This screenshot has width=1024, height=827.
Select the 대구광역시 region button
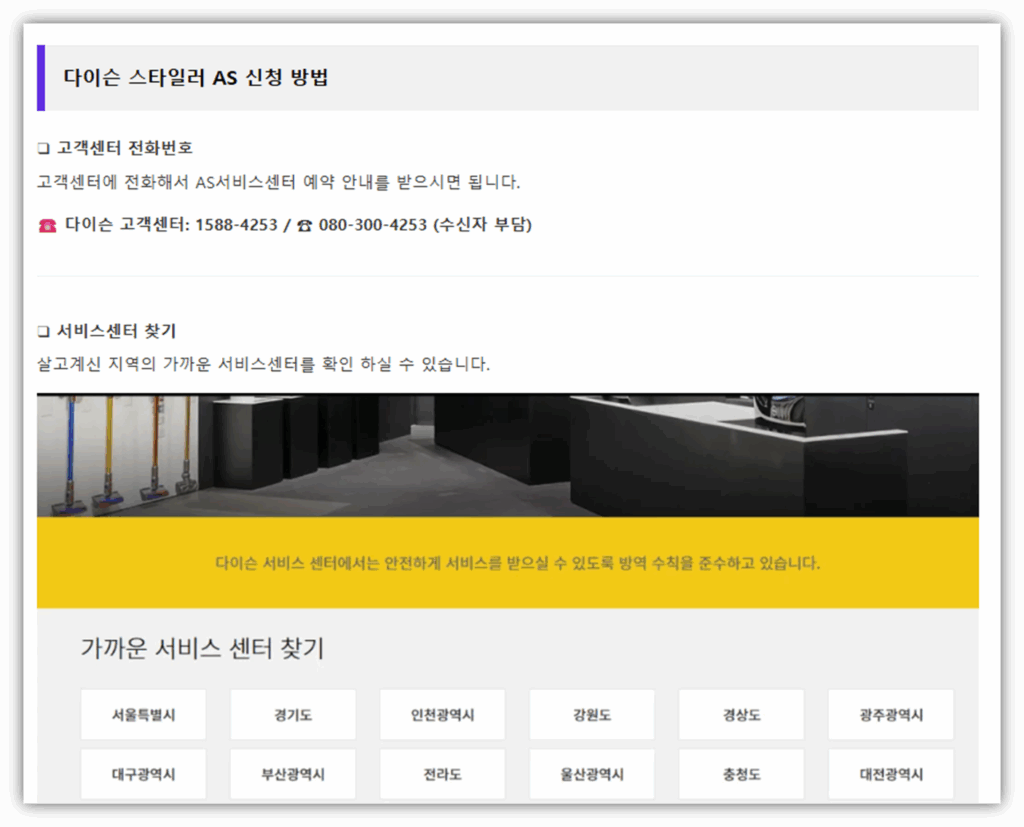pos(143,774)
